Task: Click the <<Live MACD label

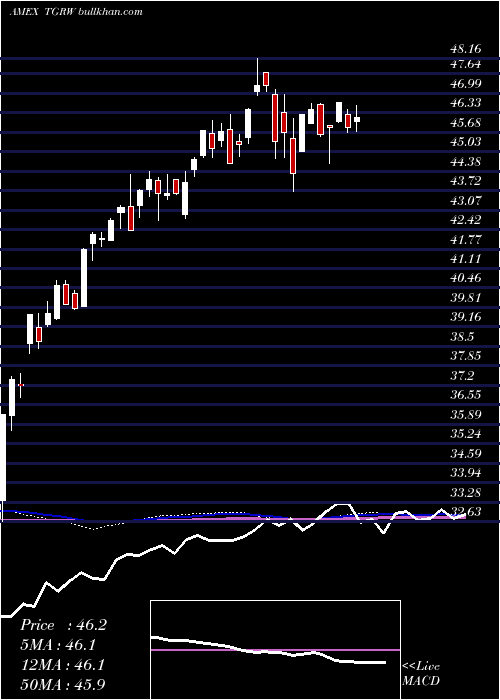Action: 421,674
